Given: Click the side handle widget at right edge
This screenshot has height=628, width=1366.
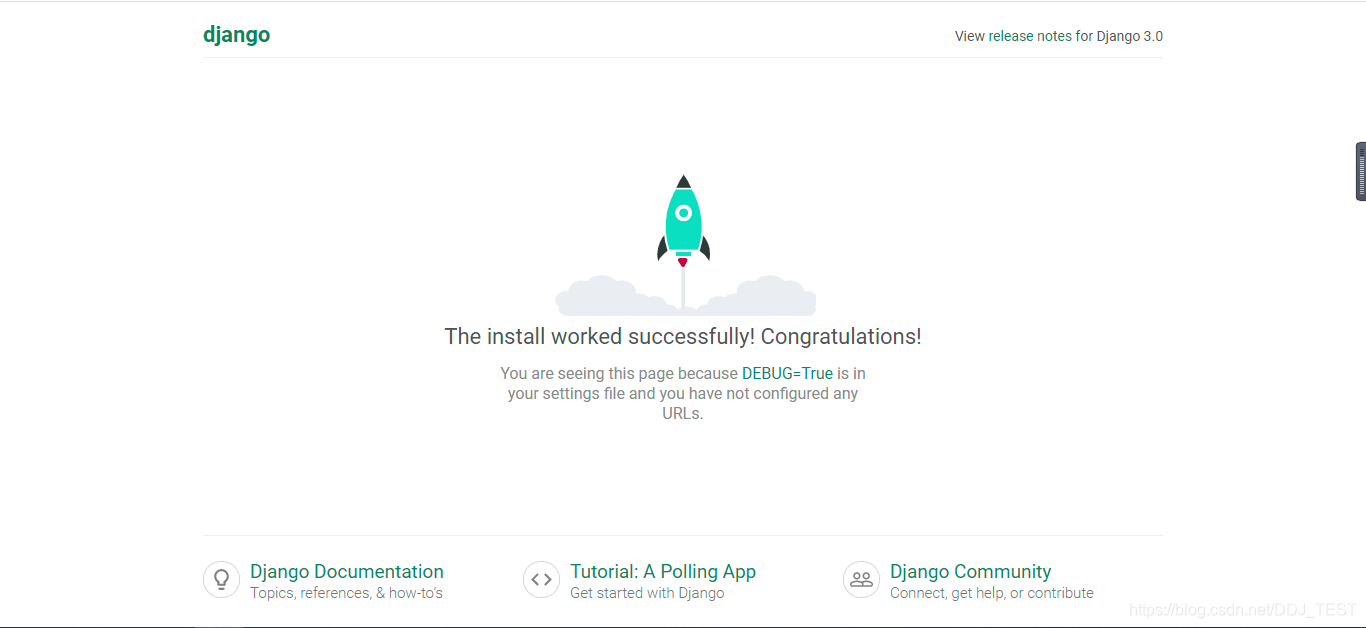Looking at the screenshot, I should pyautogui.click(x=1361, y=172).
